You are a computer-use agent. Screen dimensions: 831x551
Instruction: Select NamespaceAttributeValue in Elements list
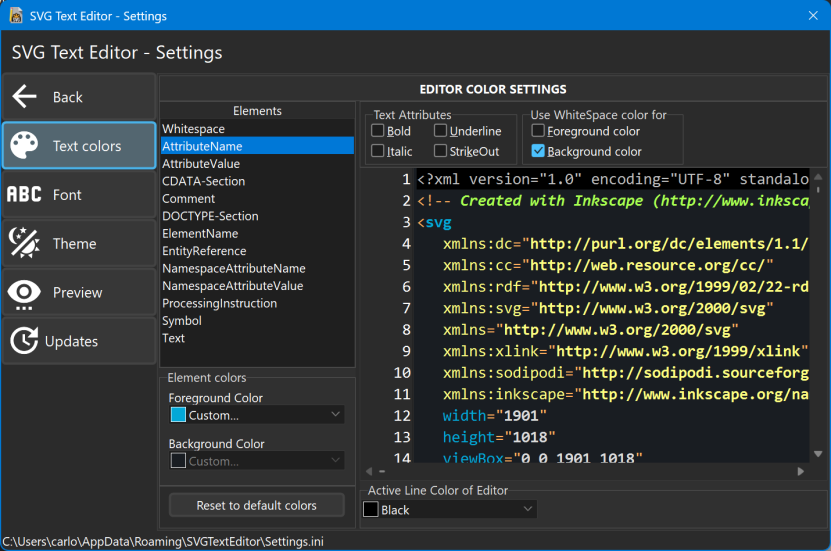[258, 286]
